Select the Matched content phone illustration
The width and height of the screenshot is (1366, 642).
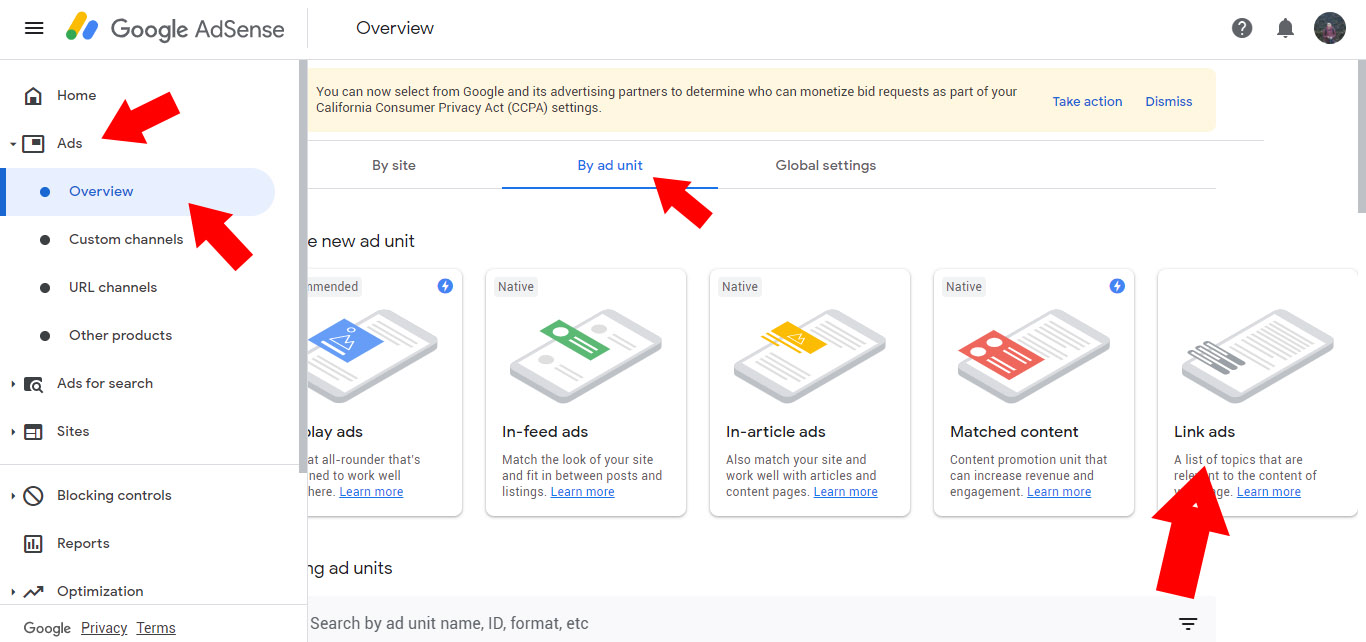click(1034, 355)
